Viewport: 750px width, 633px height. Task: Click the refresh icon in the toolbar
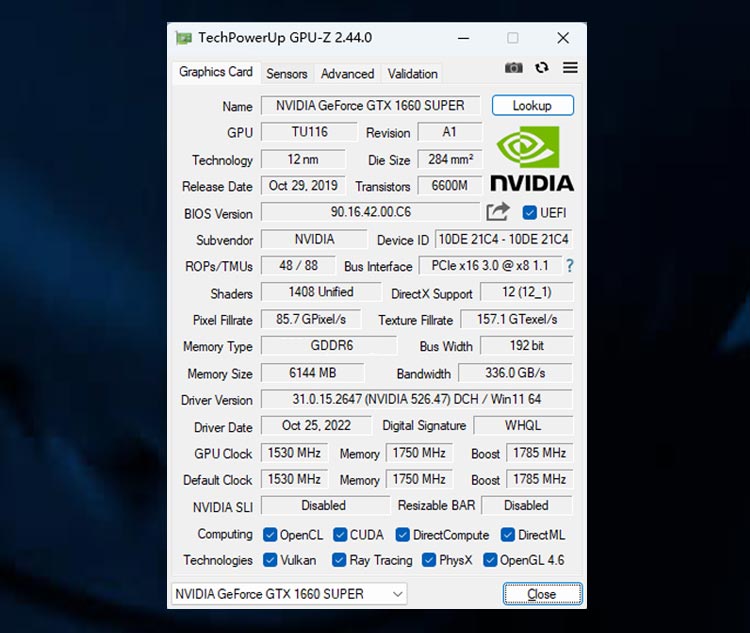coord(542,68)
